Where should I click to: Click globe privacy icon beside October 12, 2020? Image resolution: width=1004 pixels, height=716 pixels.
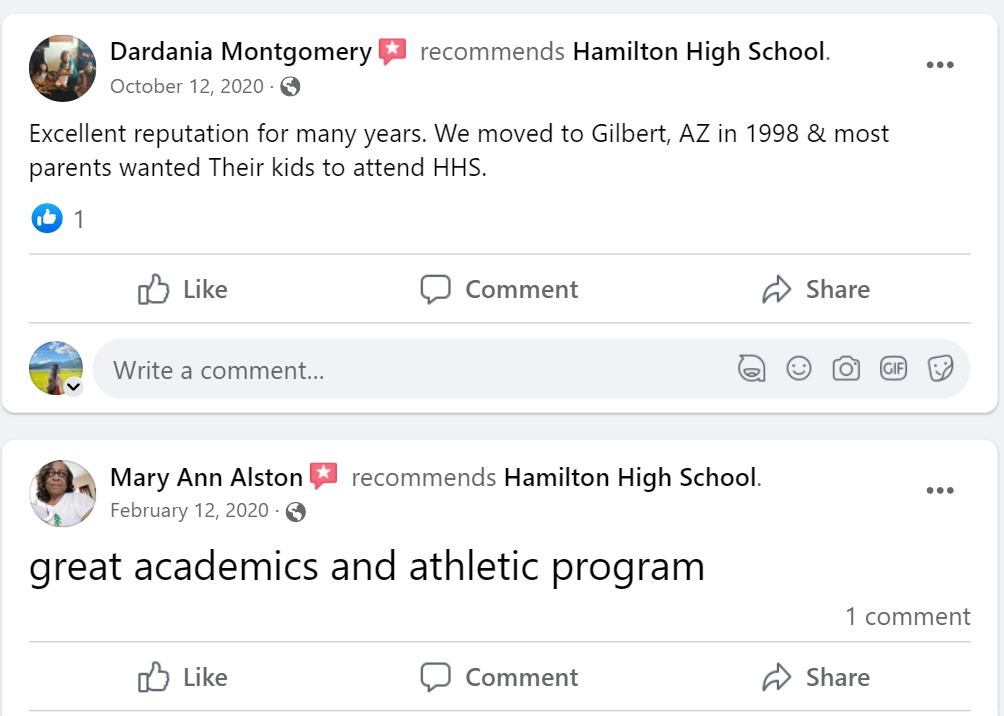click(x=291, y=87)
